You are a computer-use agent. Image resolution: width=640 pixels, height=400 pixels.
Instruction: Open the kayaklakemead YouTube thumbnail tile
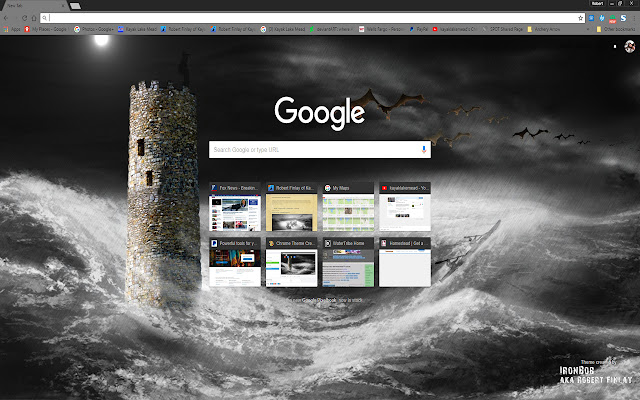[x=405, y=207]
